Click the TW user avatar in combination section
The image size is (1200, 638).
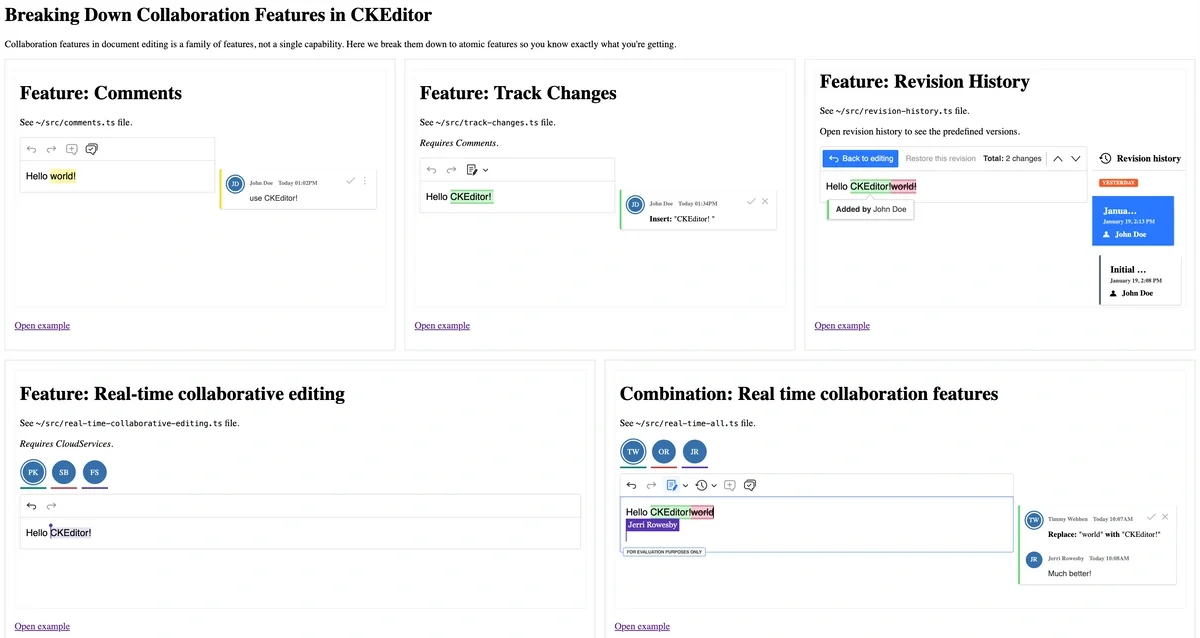[632, 452]
